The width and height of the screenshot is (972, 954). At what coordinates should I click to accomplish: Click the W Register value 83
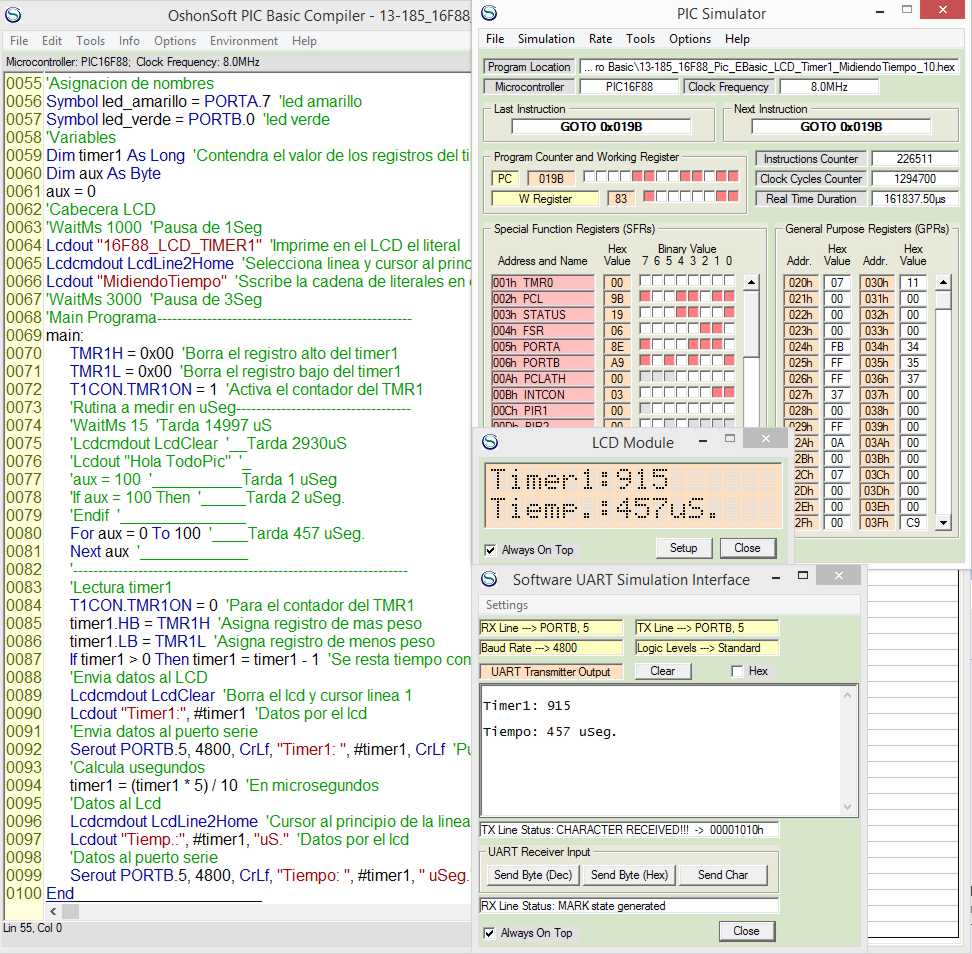pyautogui.click(x=621, y=198)
